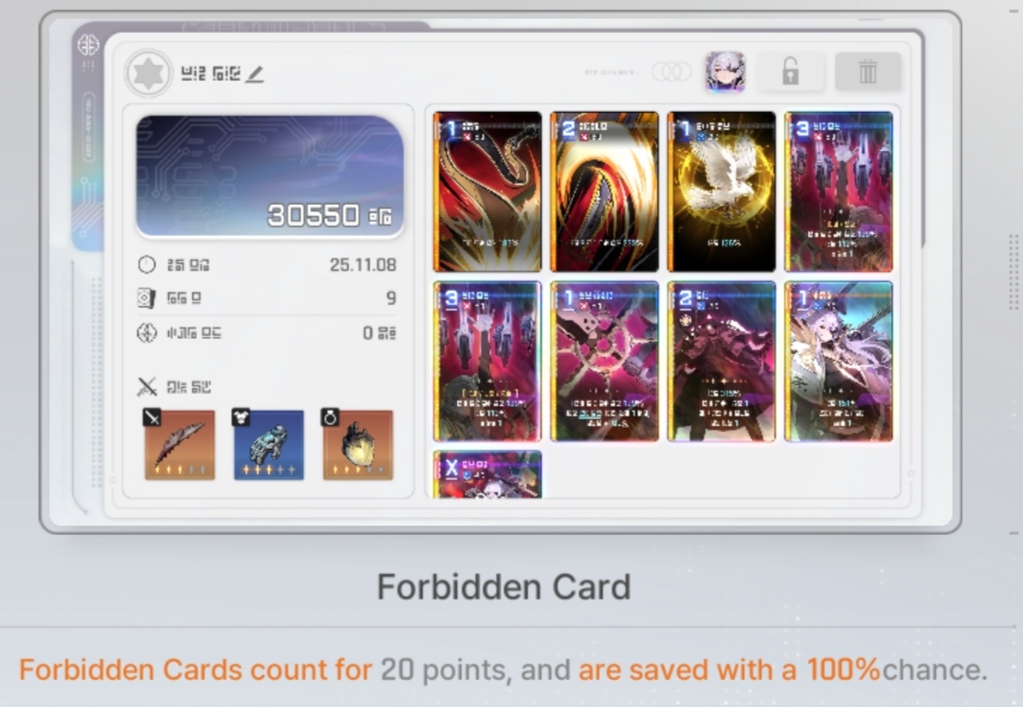The height and width of the screenshot is (707, 1023).
Task: Click the three linked rings icon
Action: 671,71
